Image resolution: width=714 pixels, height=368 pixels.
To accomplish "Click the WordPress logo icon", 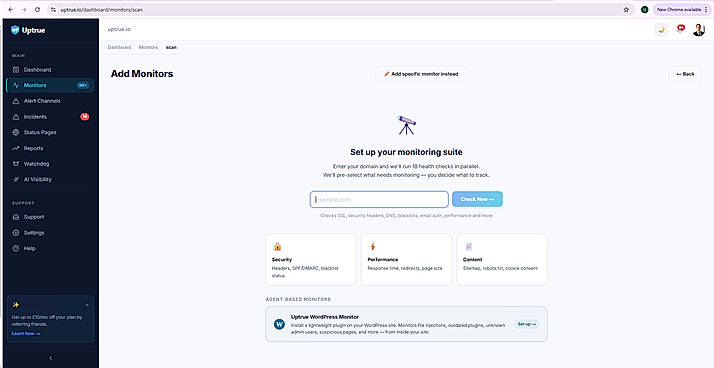I will pos(279,324).
